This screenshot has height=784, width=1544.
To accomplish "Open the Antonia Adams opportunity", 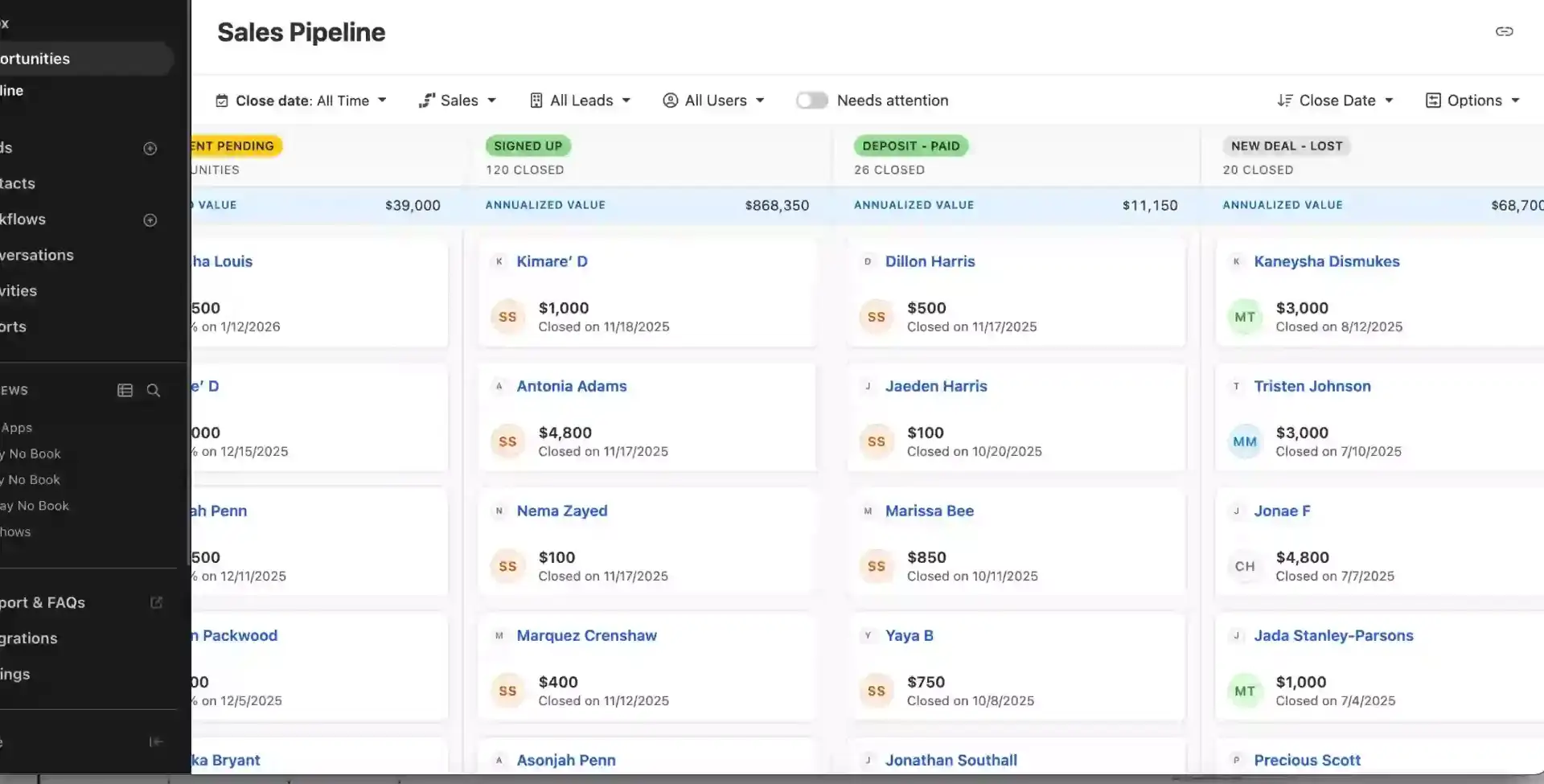I will pyautogui.click(x=572, y=386).
